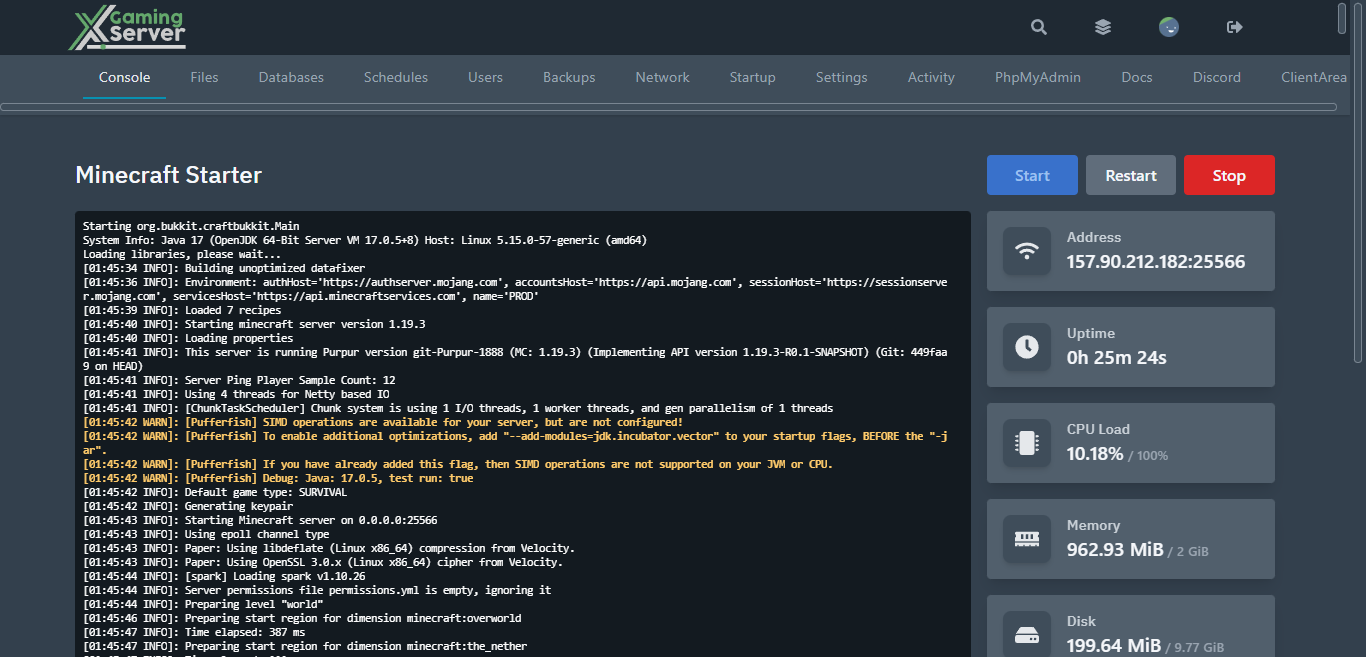Viewport: 1366px width, 657px height.
Task: Click the XGaming Server logo
Action: click(127, 29)
